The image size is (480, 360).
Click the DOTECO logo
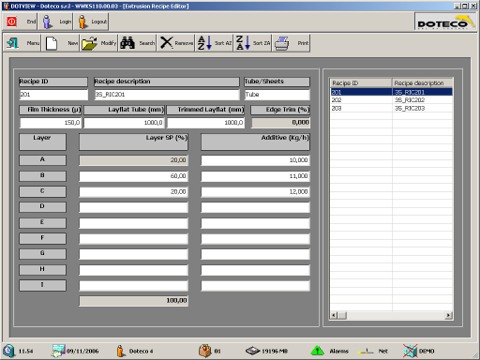pyautogui.click(x=445, y=22)
